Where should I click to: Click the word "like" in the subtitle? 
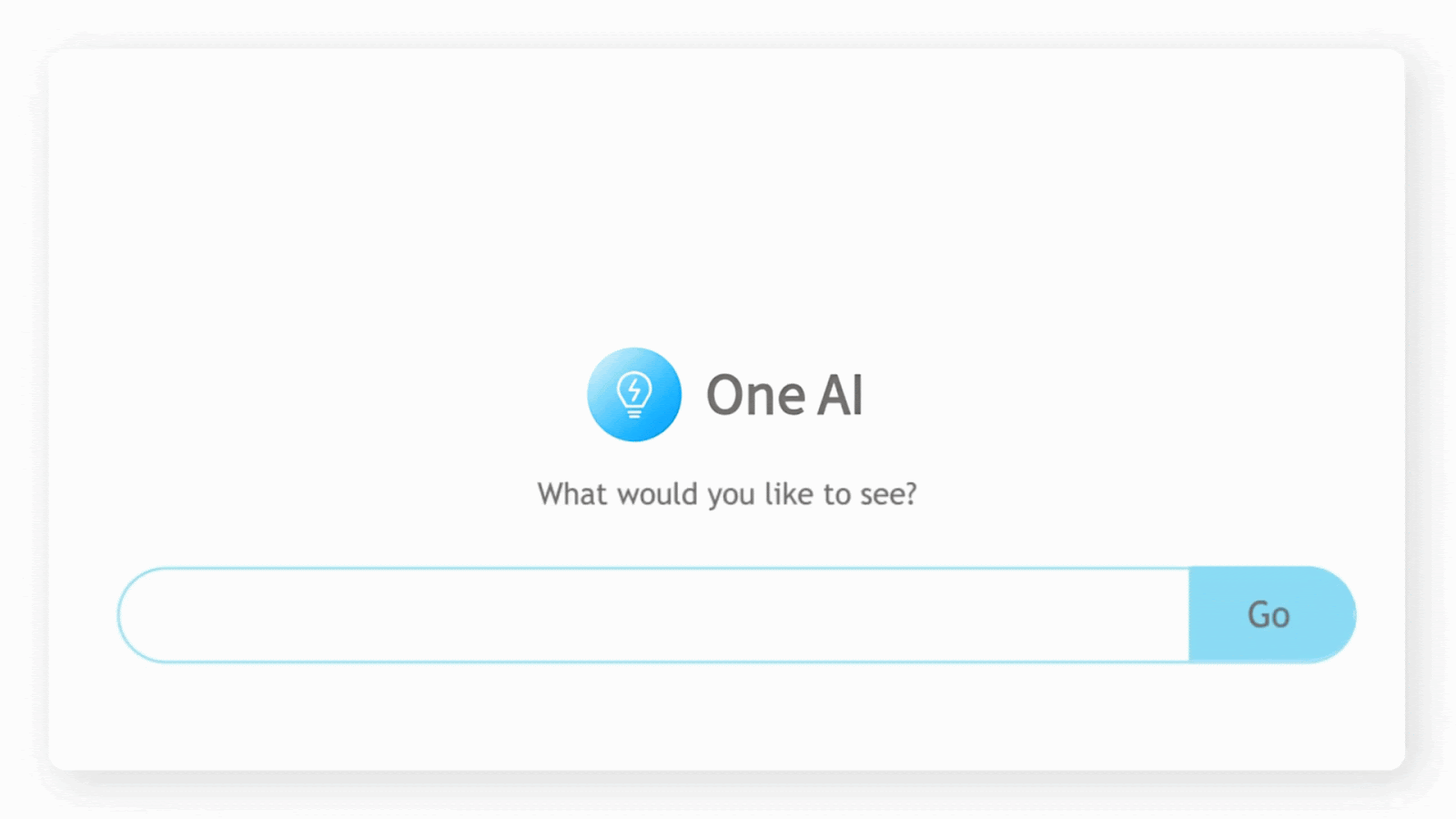point(788,494)
